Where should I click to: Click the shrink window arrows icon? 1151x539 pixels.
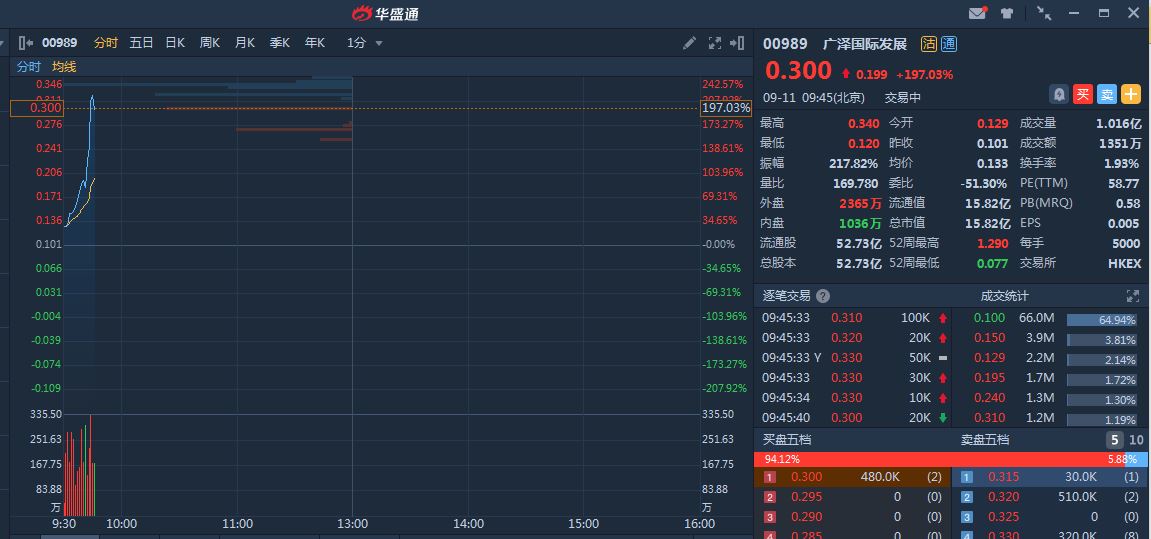pos(1043,12)
